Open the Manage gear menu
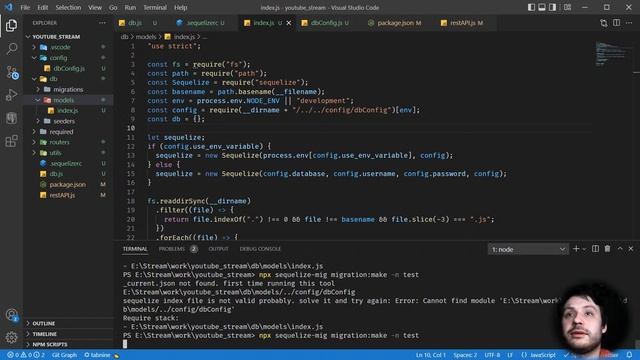The width and height of the screenshot is (640, 360). tap(11, 337)
